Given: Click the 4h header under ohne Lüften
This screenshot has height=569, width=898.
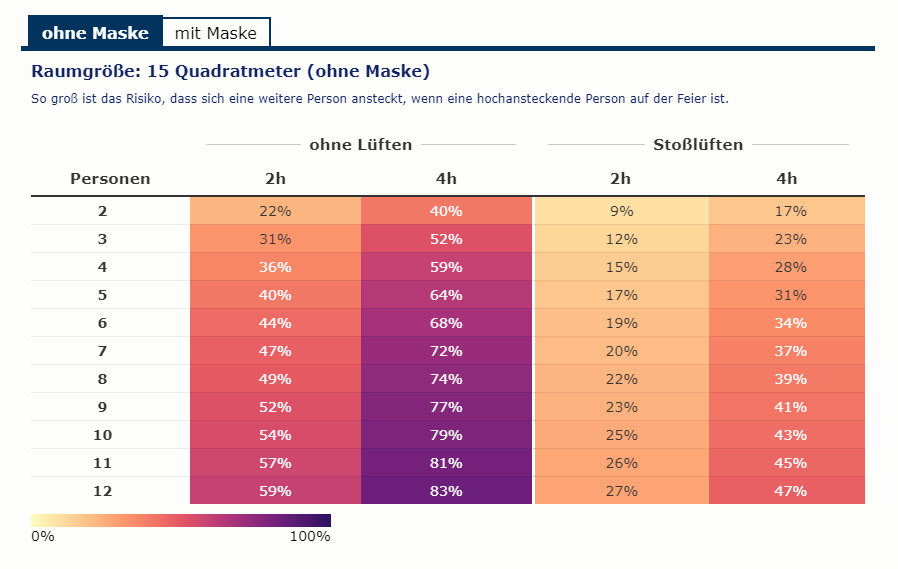Looking at the screenshot, I should coord(447,179).
